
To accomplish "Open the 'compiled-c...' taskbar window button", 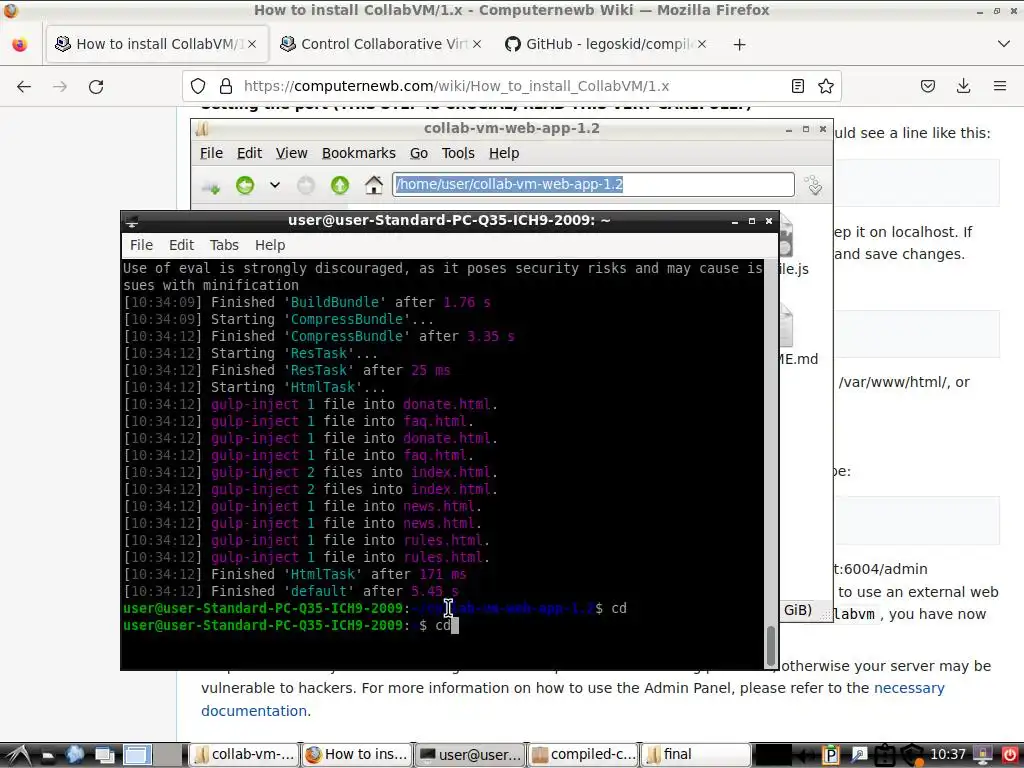I will [x=582, y=755].
